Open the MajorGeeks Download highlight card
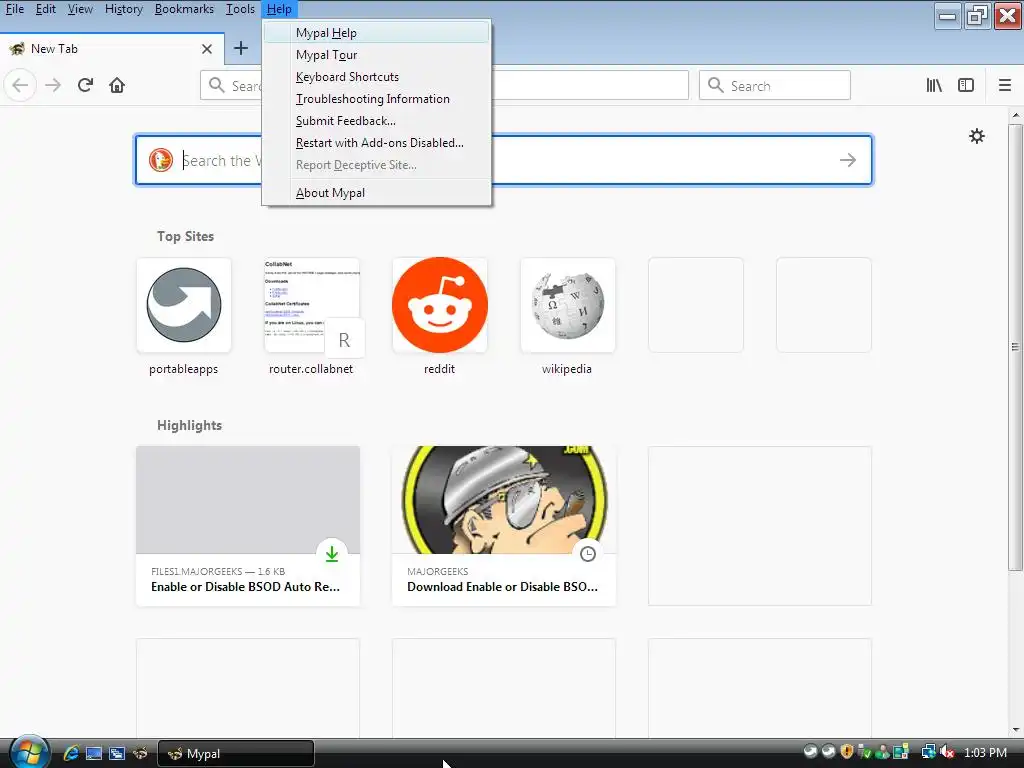Screen dimensions: 1024x768 click(504, 526)
